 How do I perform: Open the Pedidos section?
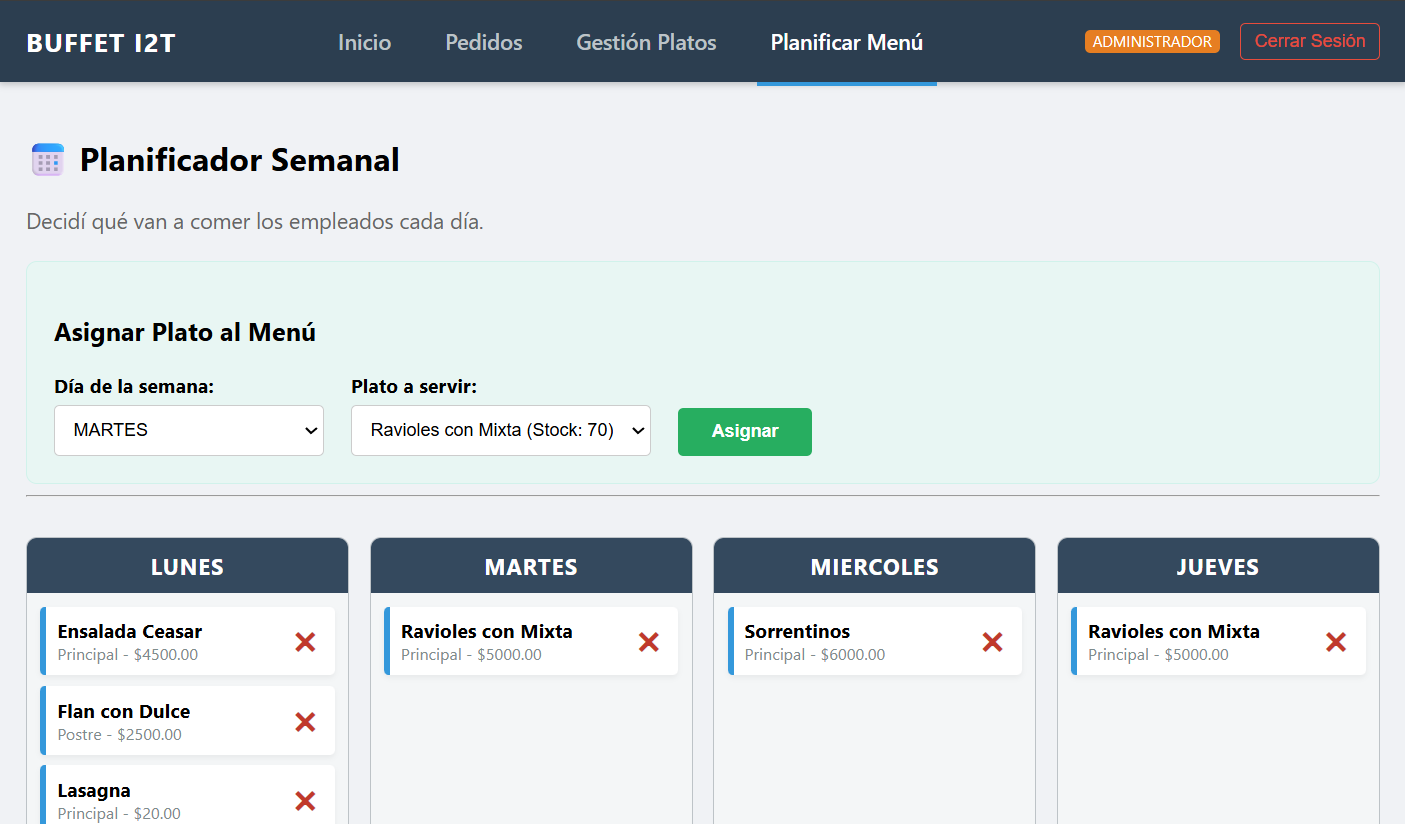tap(484, 43)
